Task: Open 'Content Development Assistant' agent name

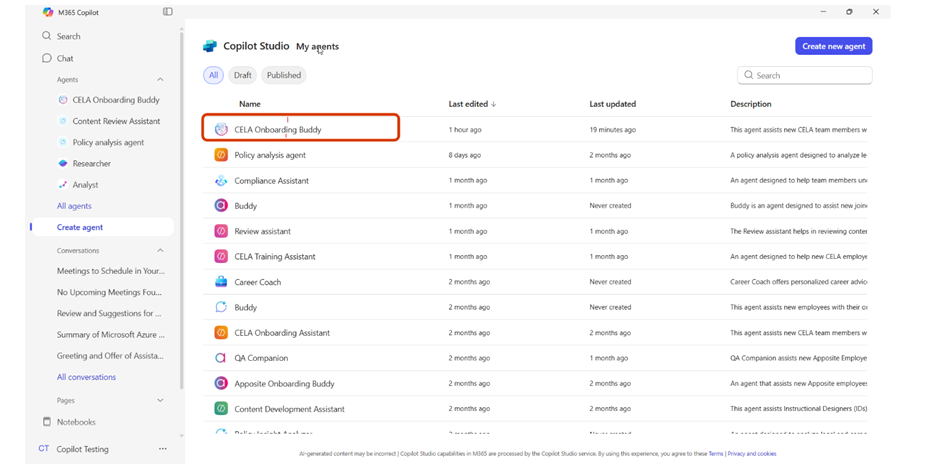Action: click(290, 409)
